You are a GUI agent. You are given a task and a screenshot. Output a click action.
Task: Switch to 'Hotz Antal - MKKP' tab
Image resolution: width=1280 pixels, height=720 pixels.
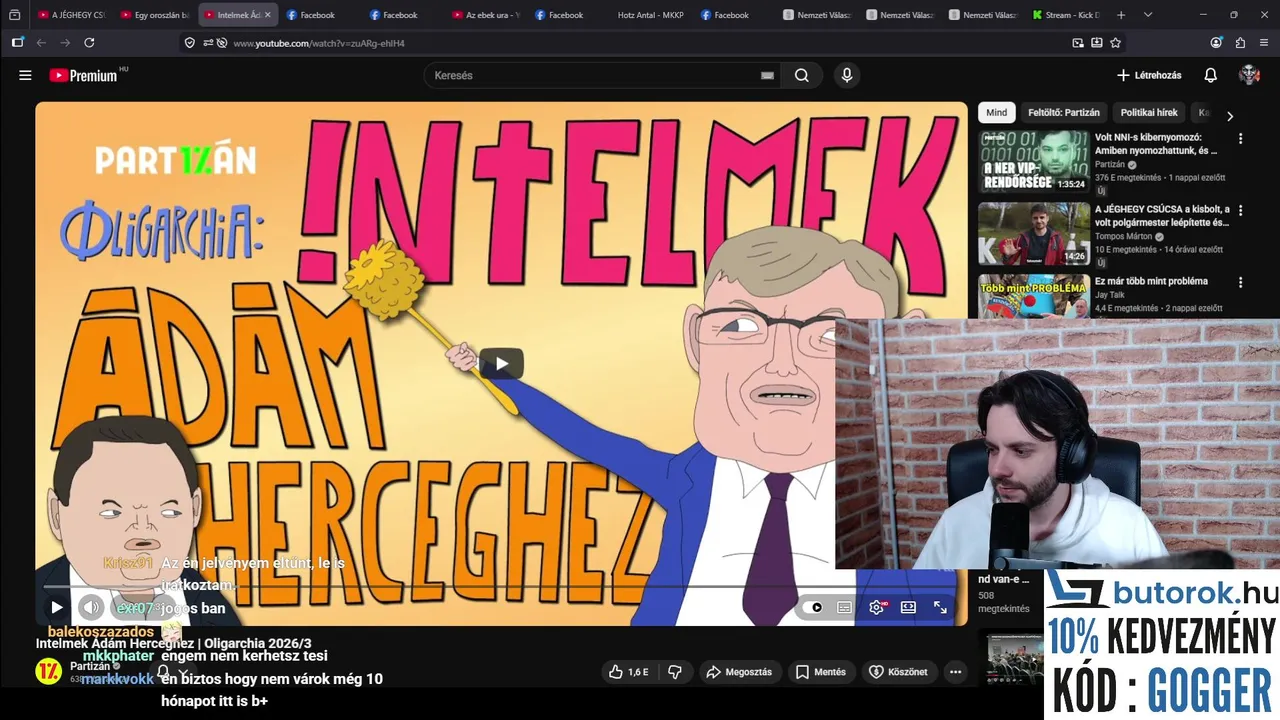pos(651,15)
